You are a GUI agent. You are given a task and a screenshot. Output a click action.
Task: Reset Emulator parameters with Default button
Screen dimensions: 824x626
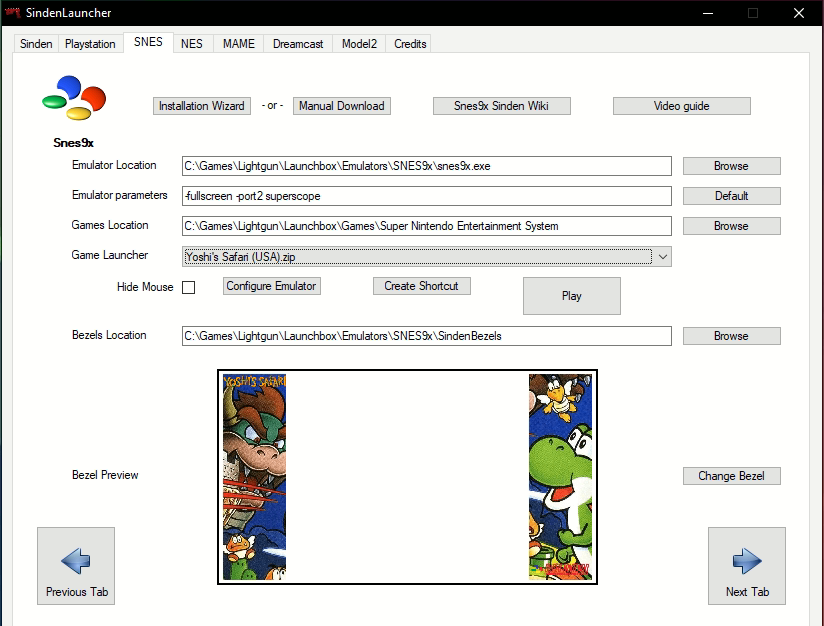point(732,196)
